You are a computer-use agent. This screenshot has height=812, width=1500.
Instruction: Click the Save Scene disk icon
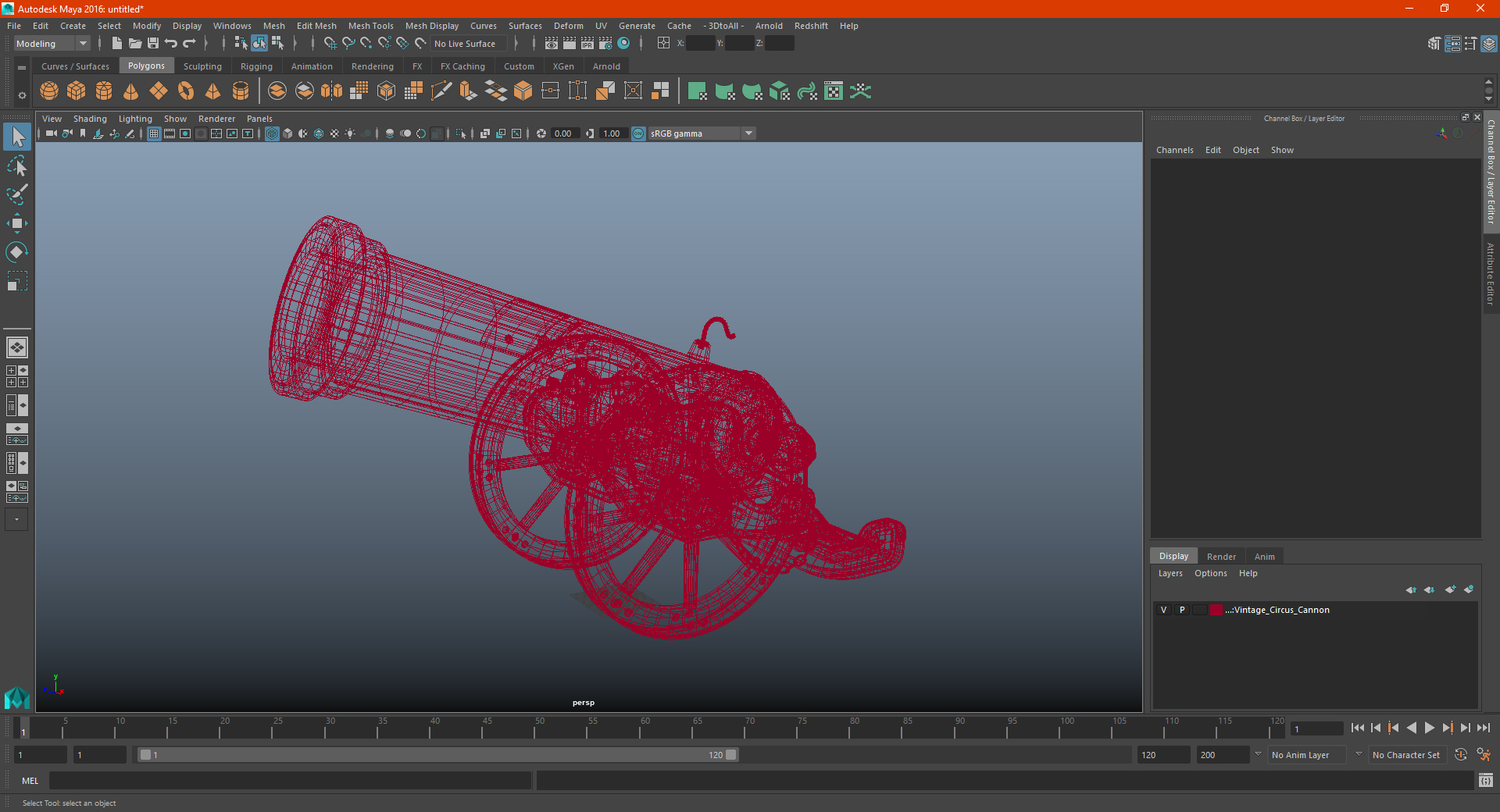[x=153, y=44]
